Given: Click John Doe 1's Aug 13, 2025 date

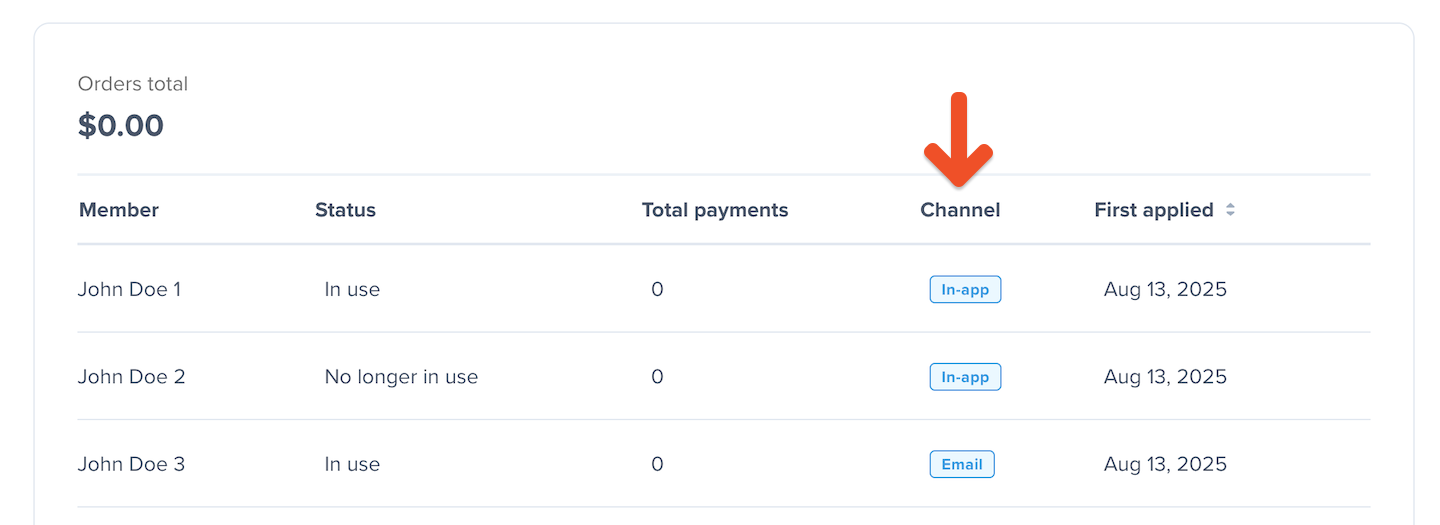Looking at the screenshot, I should click(1165, 290).
